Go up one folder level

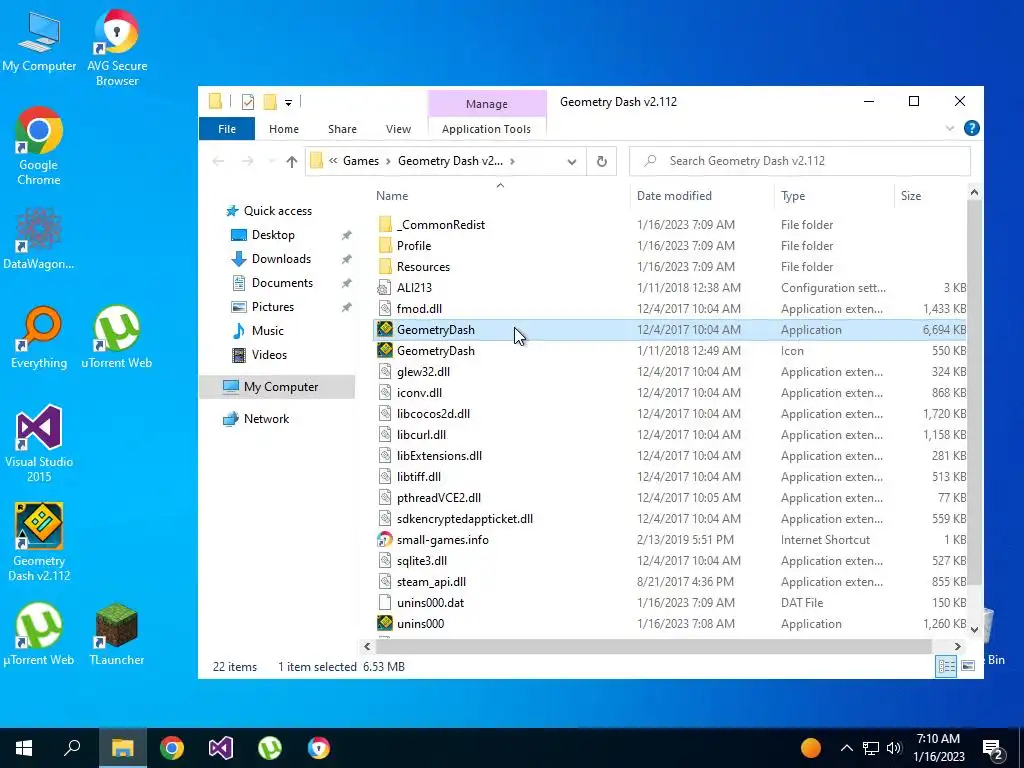tap(291, 161)
